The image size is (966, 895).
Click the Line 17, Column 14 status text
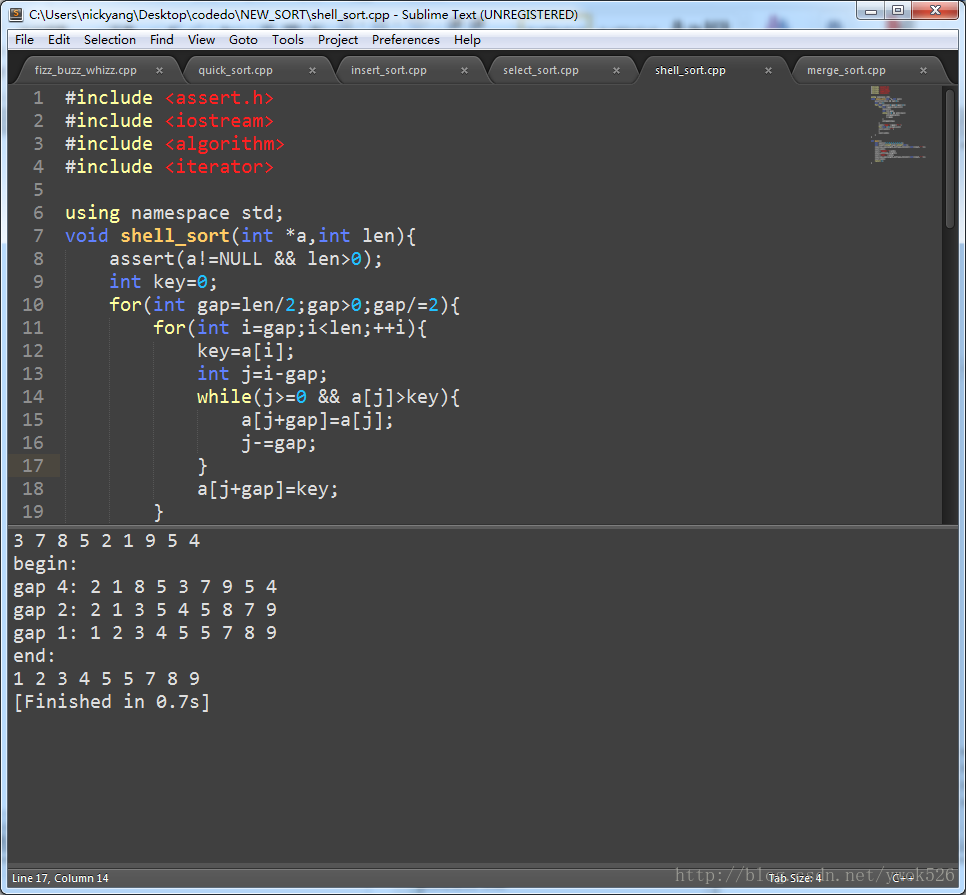click(x=60, y=878)
